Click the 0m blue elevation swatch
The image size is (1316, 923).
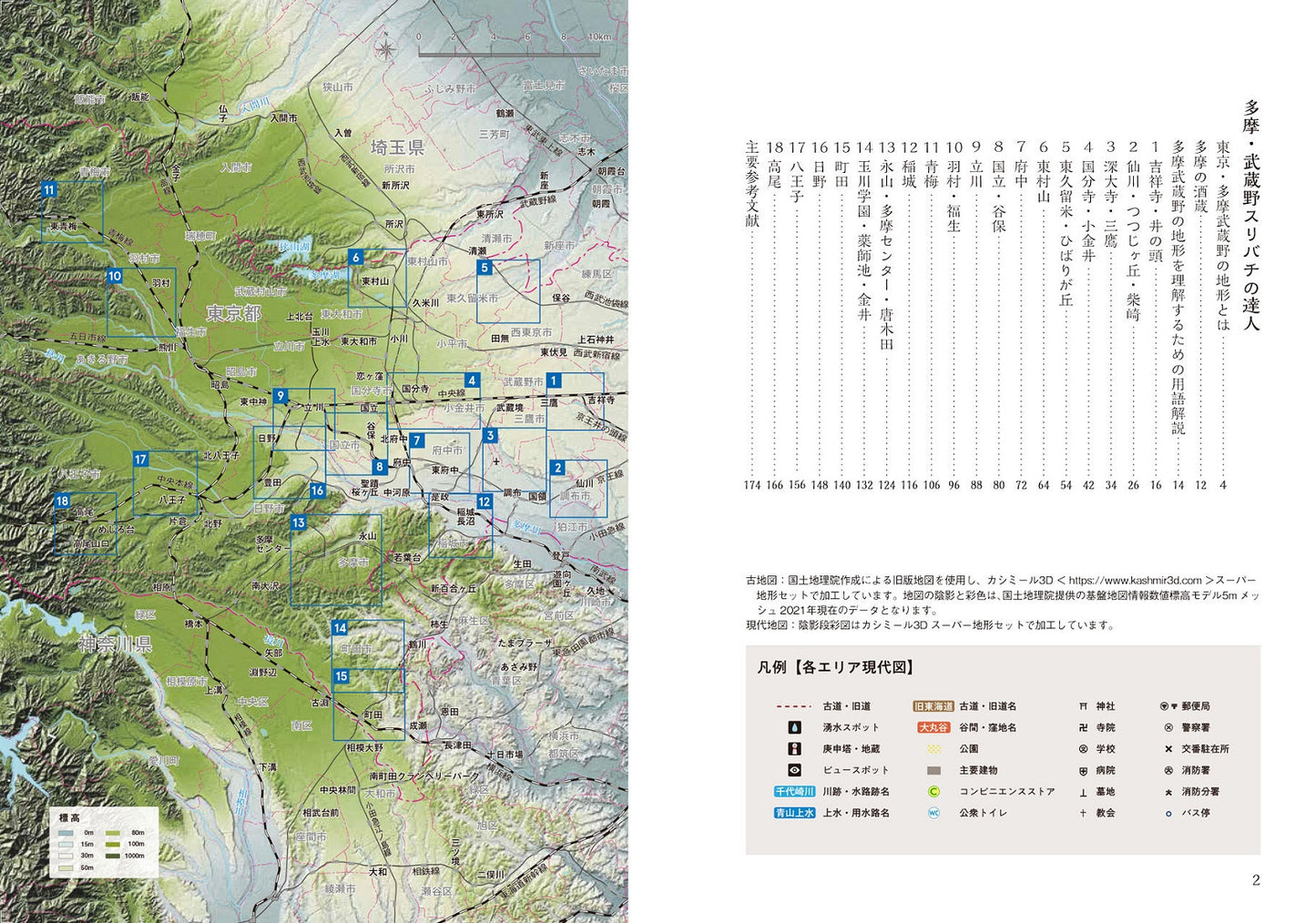tap(64, 833)
